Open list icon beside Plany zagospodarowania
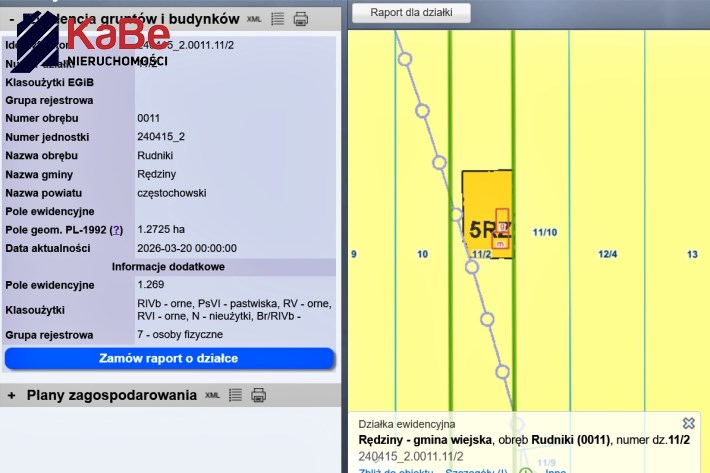The height and width of the screenshot is (473, 710). coord(236,395)
